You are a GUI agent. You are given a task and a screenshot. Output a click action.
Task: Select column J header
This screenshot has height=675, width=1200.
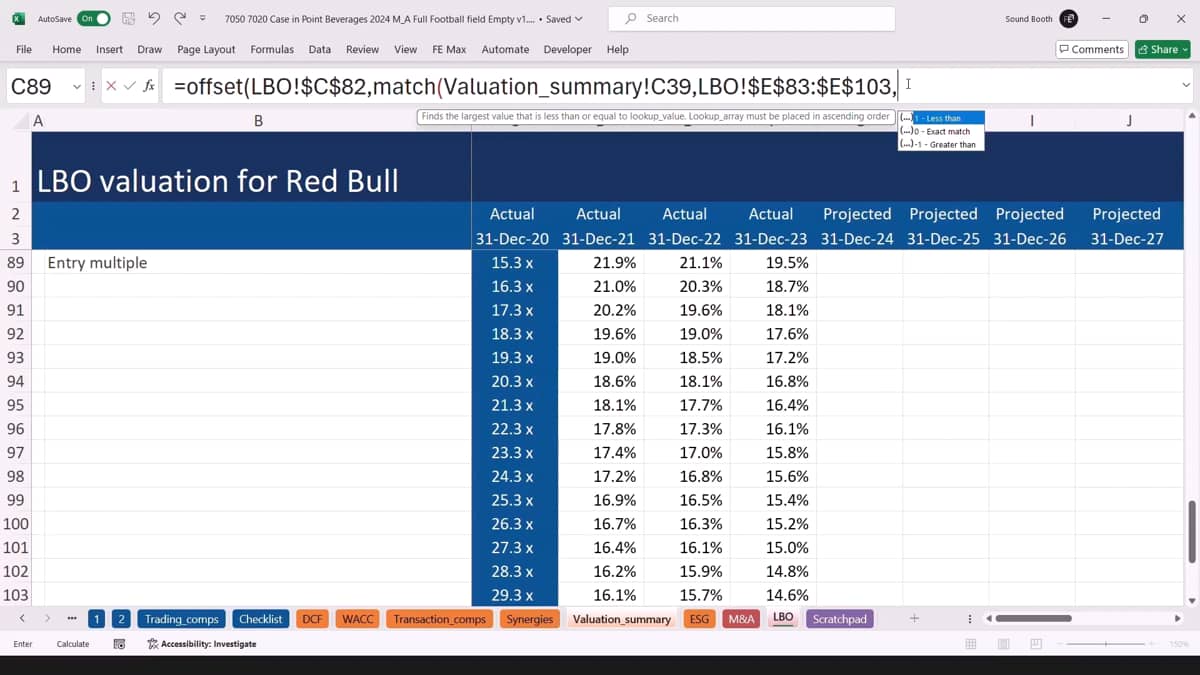pos(1129,121)
